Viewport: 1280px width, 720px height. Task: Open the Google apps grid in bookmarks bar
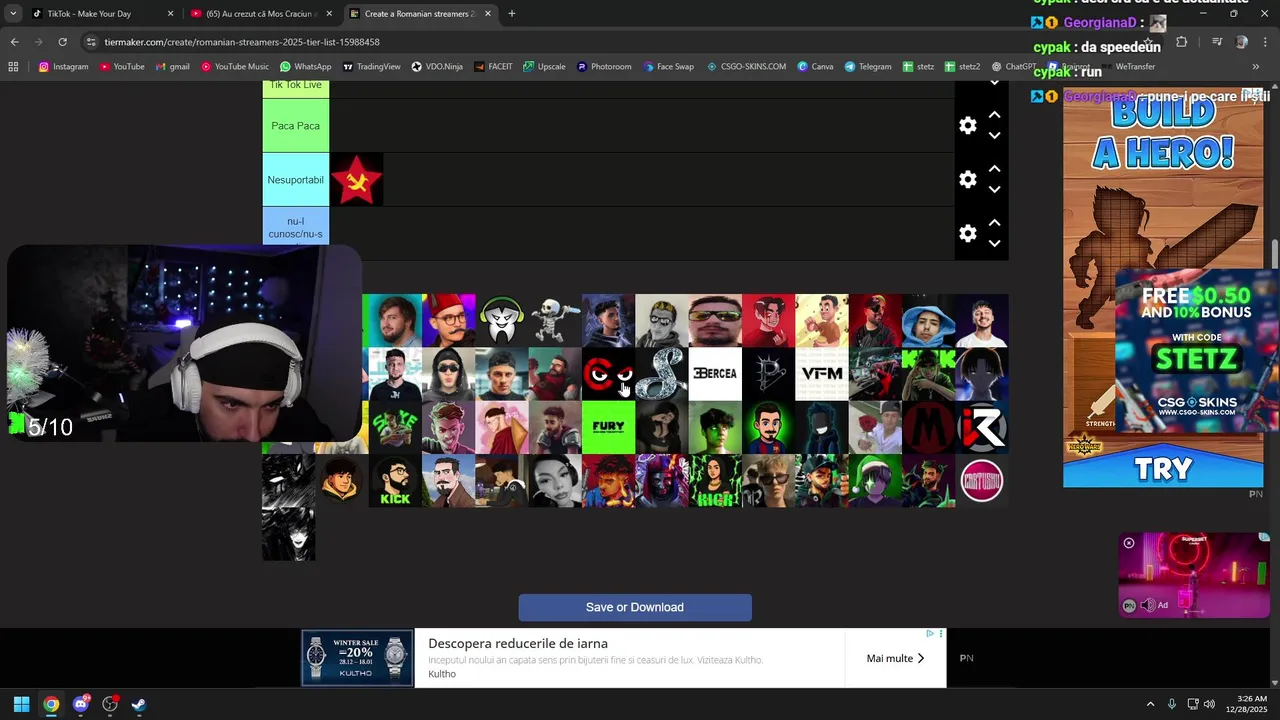[13, 67]
